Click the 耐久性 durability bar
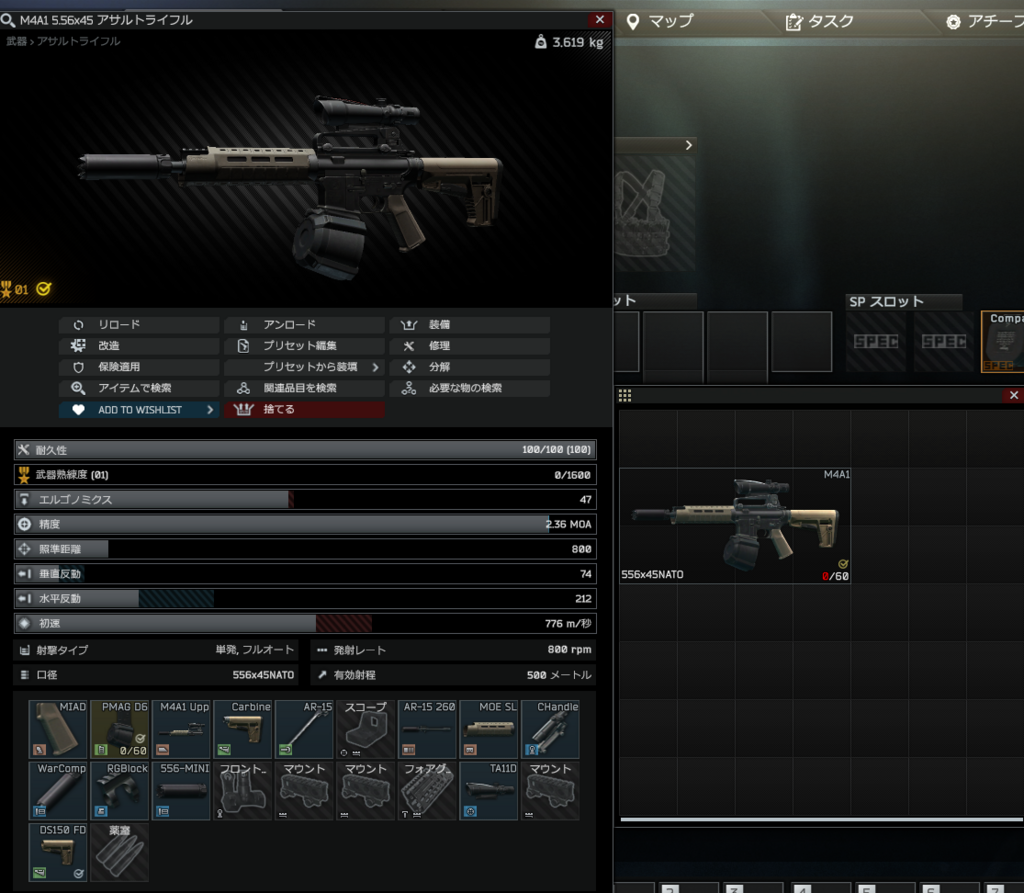This screenshot has width=1024, height=893. (x=305, y=450)
